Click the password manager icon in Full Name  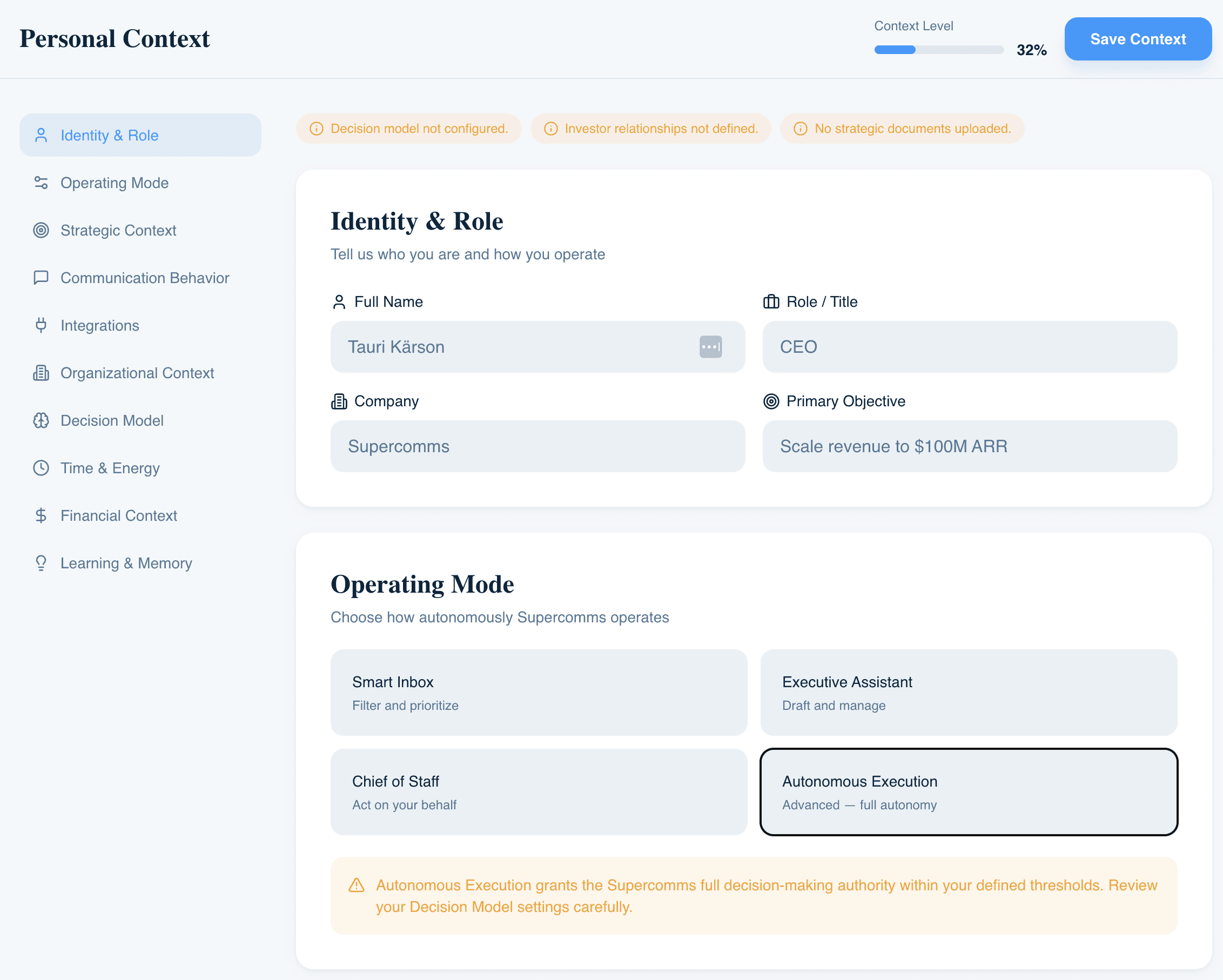tap(710, 347)
